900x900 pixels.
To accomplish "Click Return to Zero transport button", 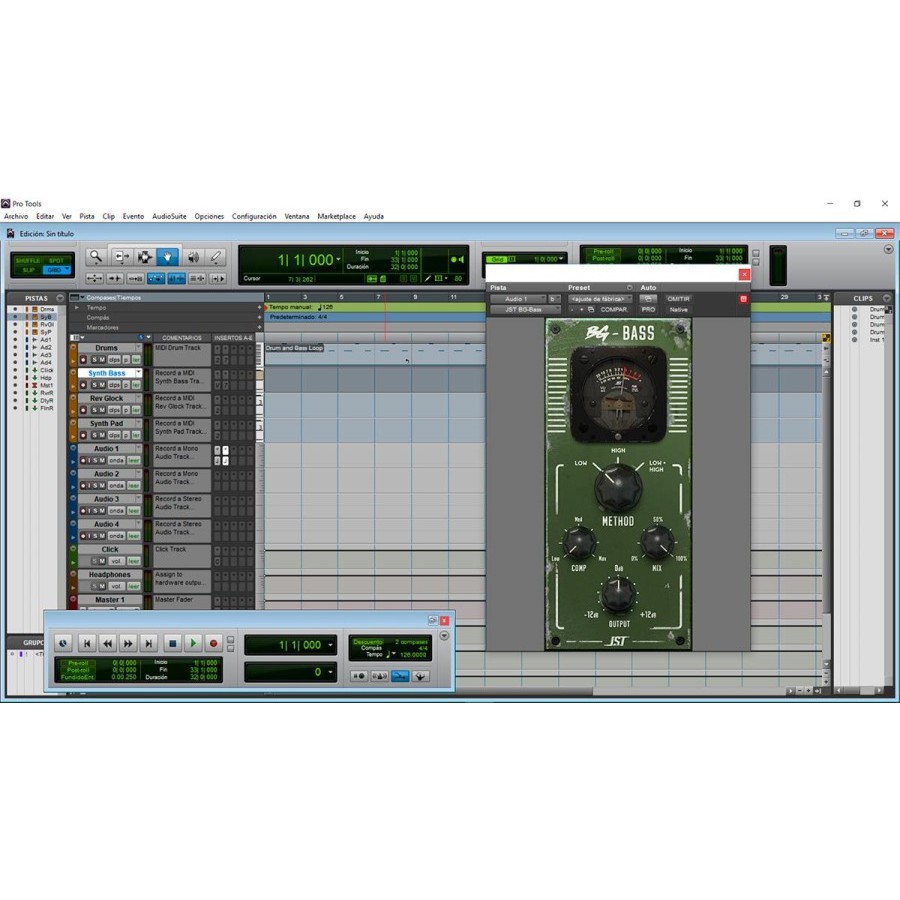I will coord(87,644).
